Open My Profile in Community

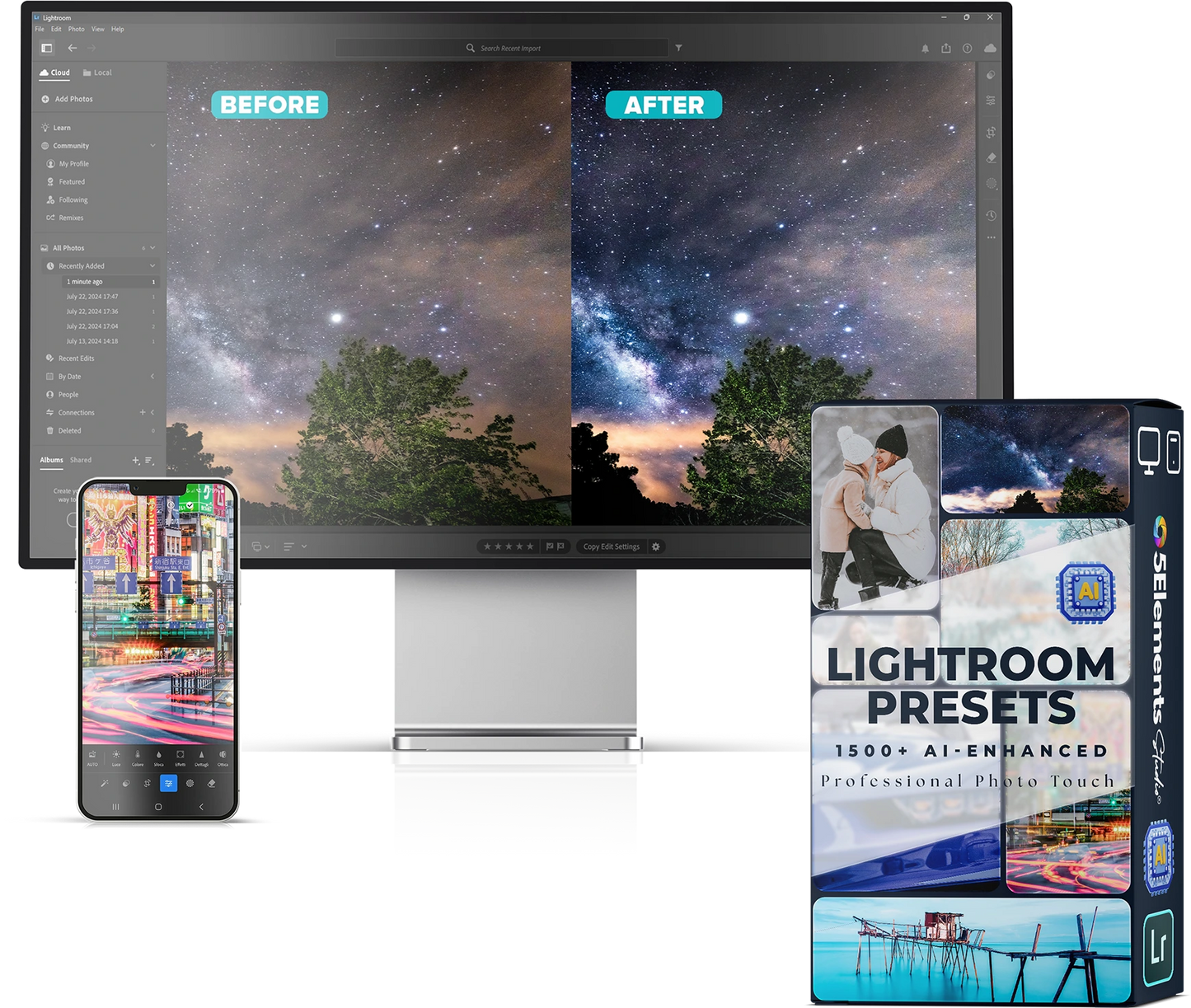tap(68, 164)
